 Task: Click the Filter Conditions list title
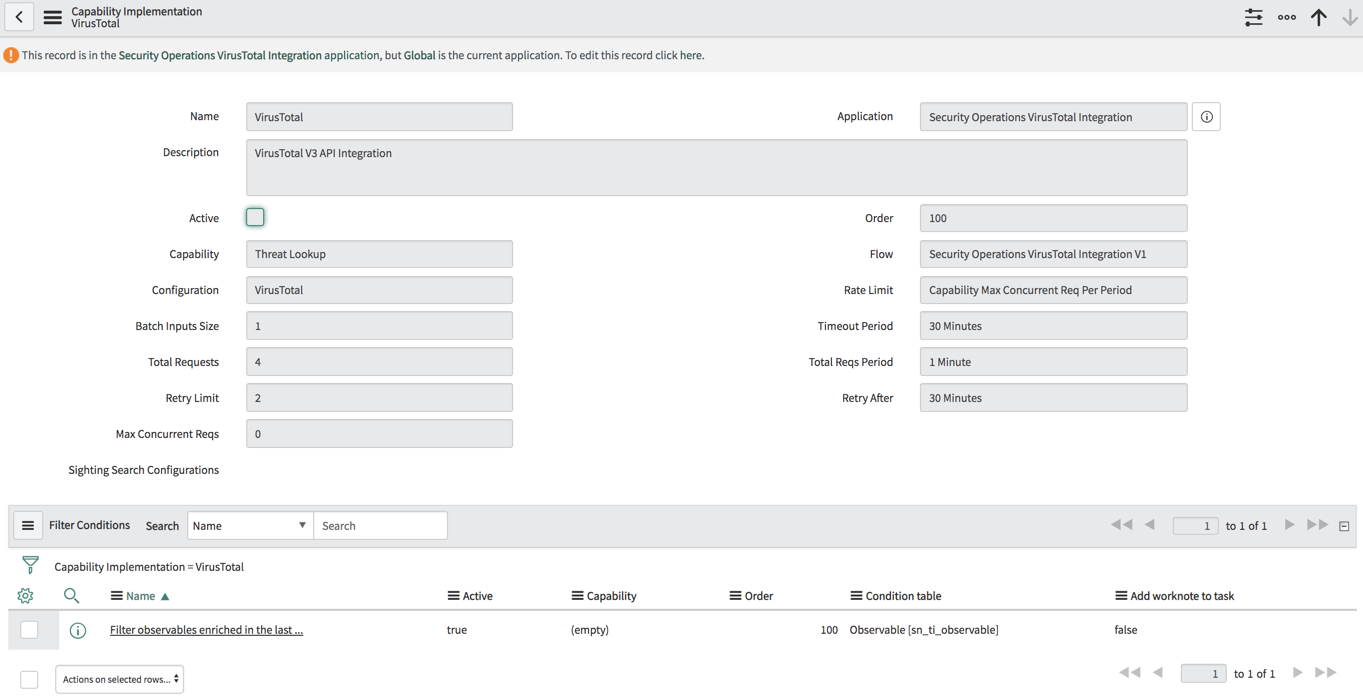89,525
